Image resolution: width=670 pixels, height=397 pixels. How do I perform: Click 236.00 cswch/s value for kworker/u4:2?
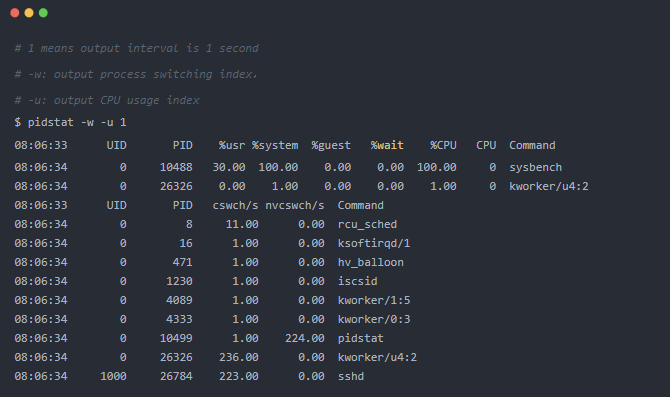click(x=239, y=357)
